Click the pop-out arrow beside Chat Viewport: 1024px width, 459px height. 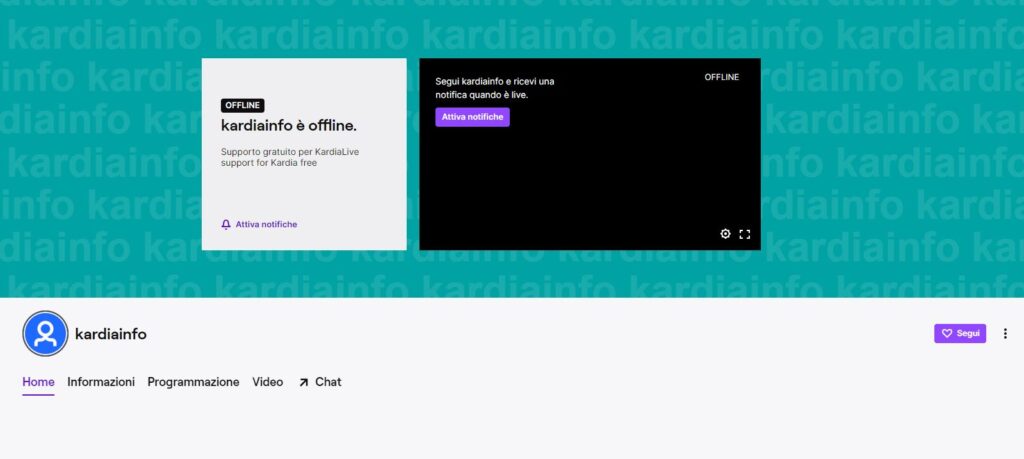[x=303, y=382]
